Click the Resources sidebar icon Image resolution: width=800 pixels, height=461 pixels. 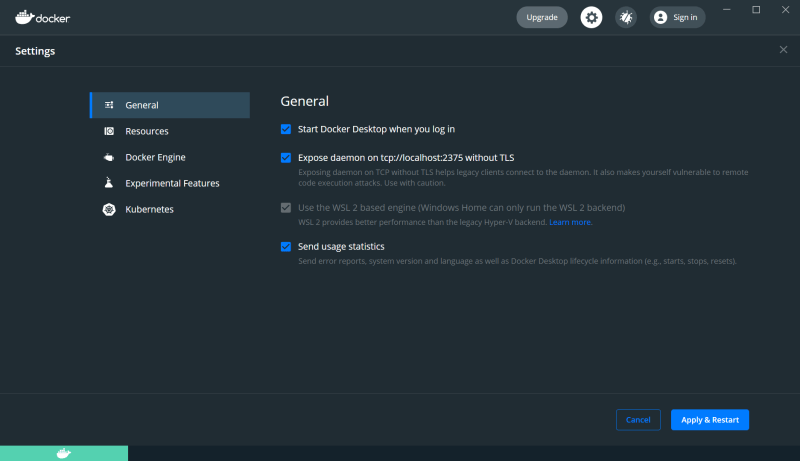[109, 131]
